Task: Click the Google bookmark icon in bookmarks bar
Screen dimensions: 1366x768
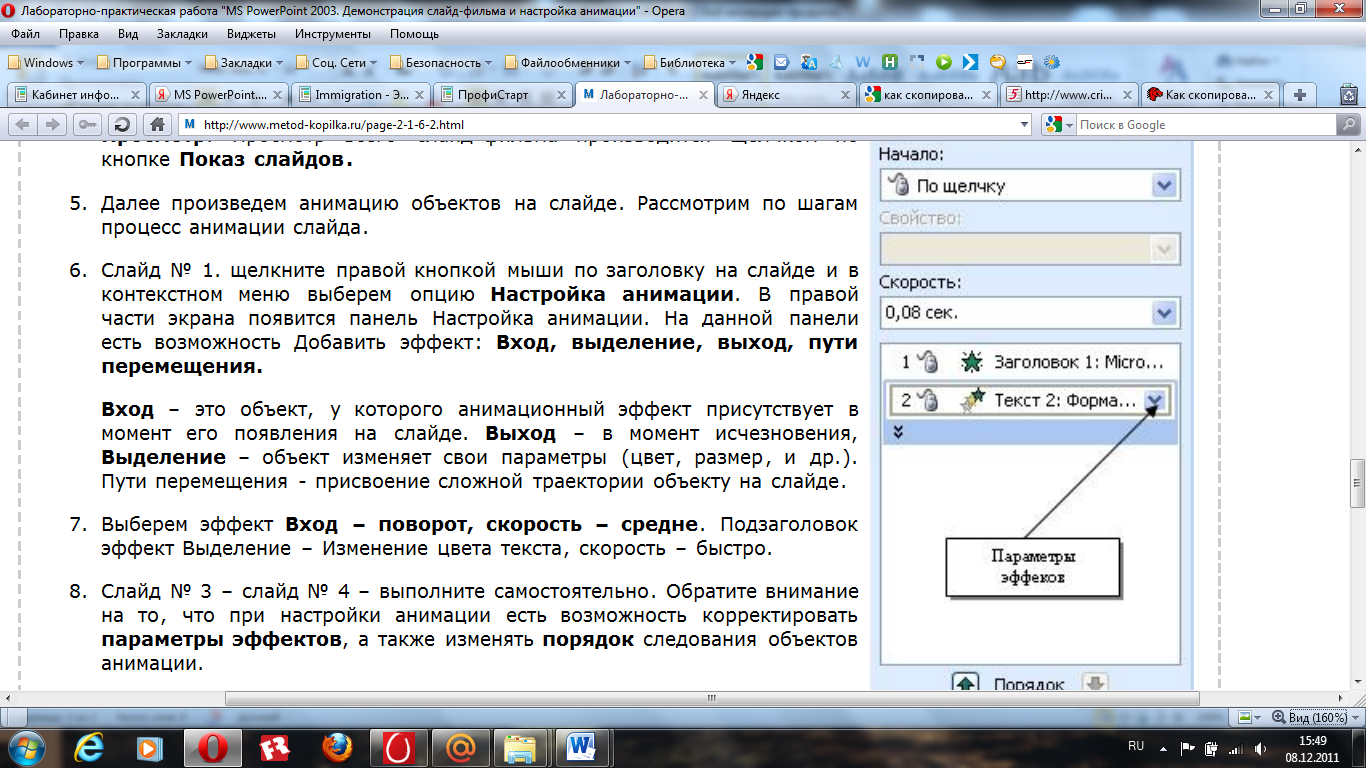Action: coord(756,62)
